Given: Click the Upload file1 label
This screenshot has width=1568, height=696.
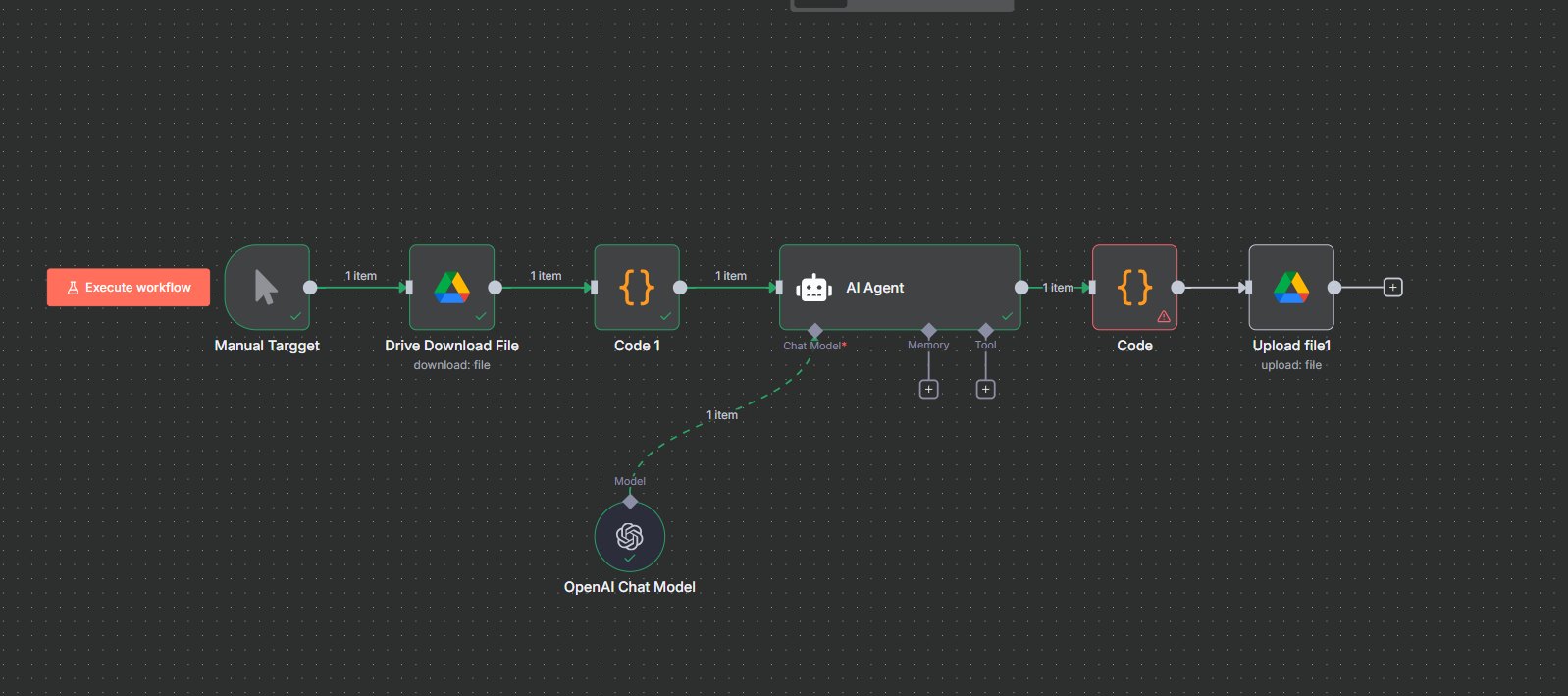Looking at the screenshot, I should (x=1291, y=346).
